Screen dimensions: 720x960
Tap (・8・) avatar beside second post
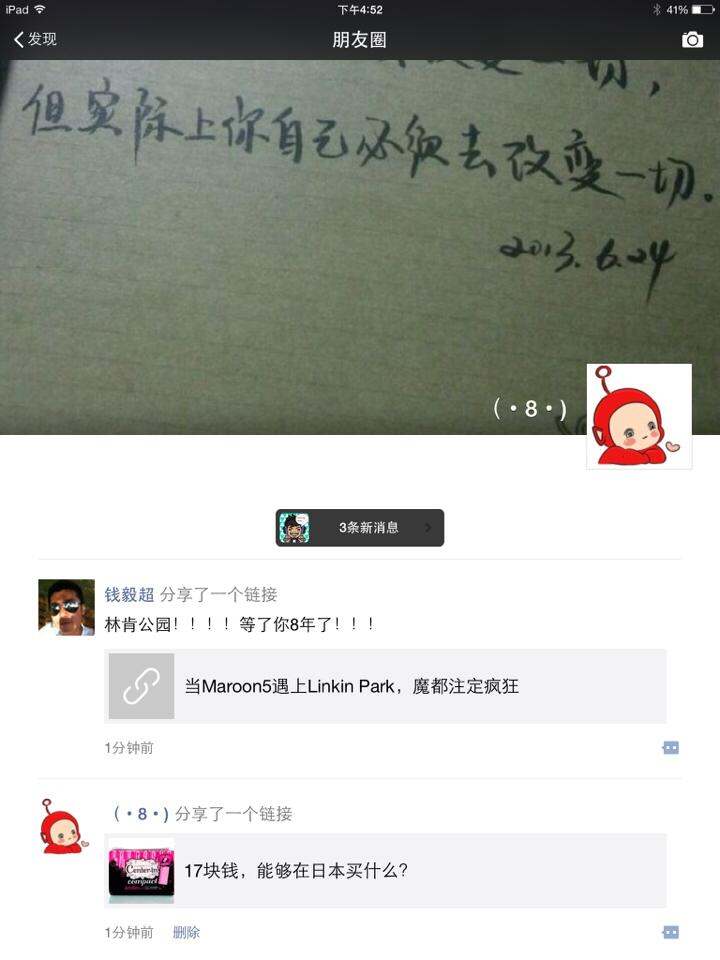[64, 827]
